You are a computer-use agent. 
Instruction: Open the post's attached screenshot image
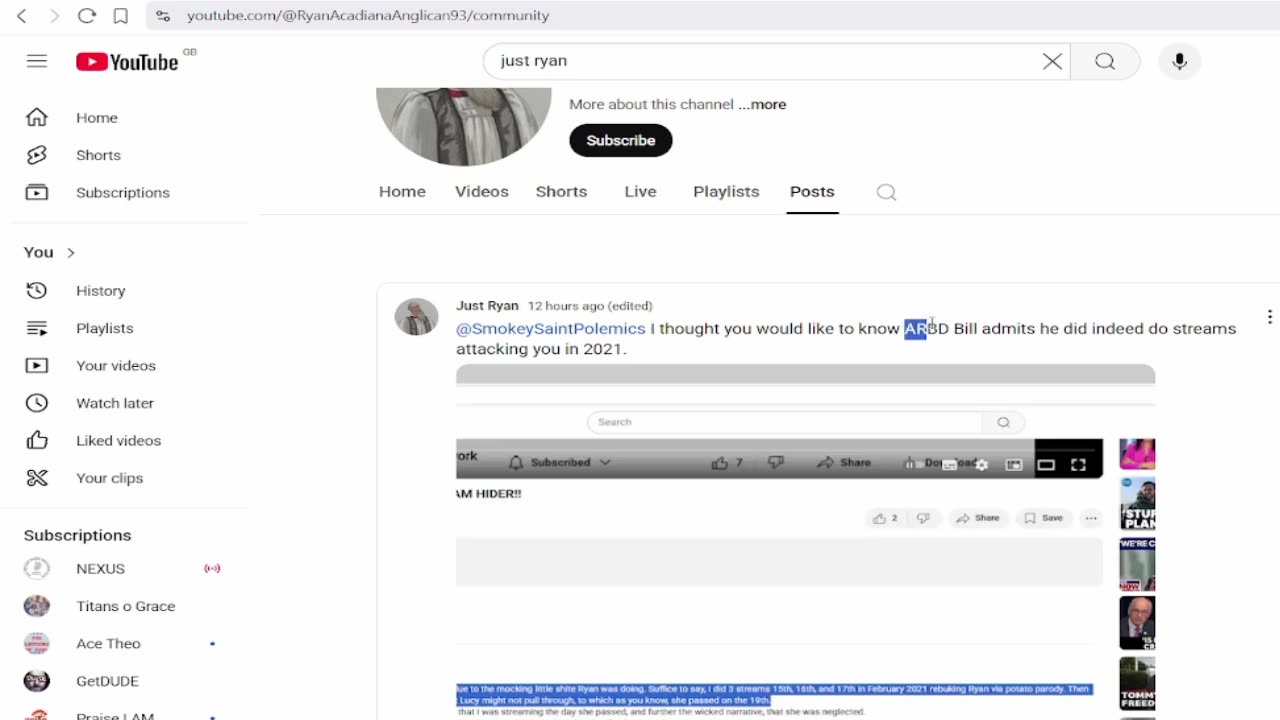tap(806, 542)
